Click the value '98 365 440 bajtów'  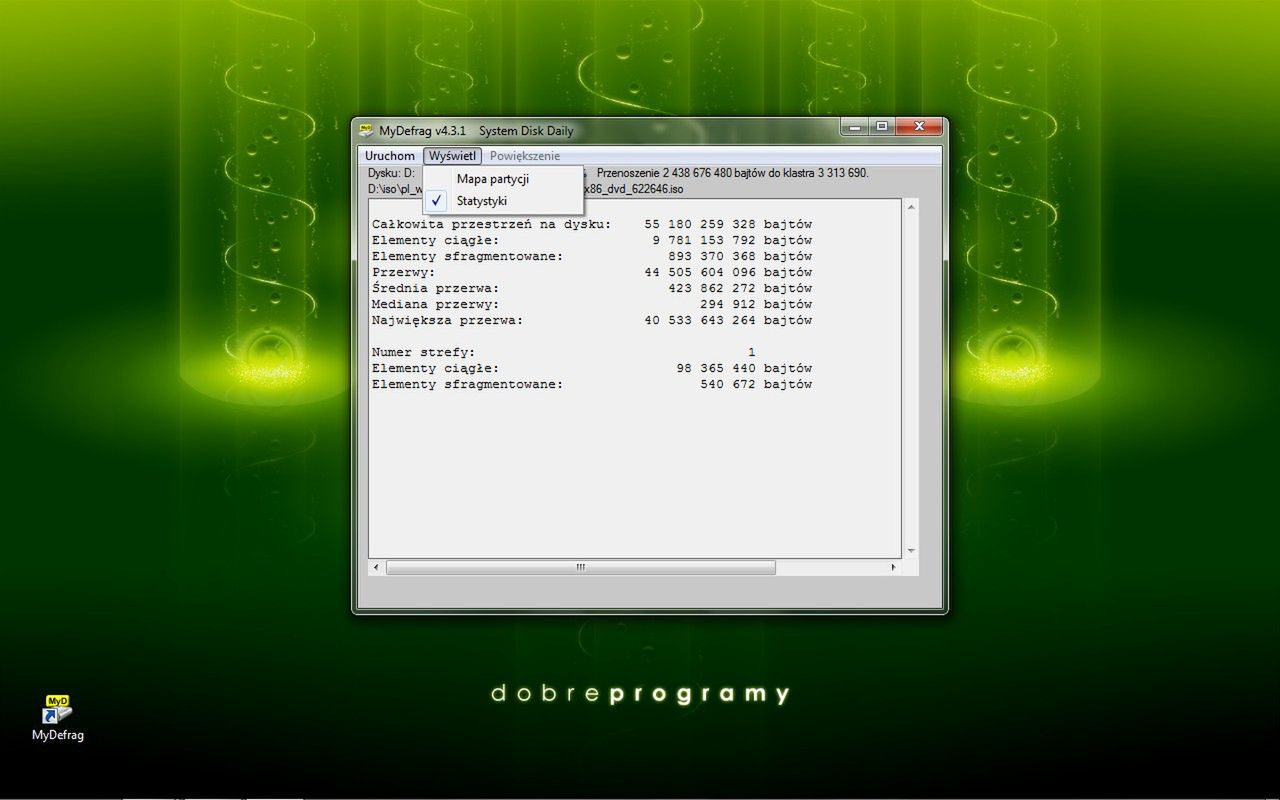point(744,368)
